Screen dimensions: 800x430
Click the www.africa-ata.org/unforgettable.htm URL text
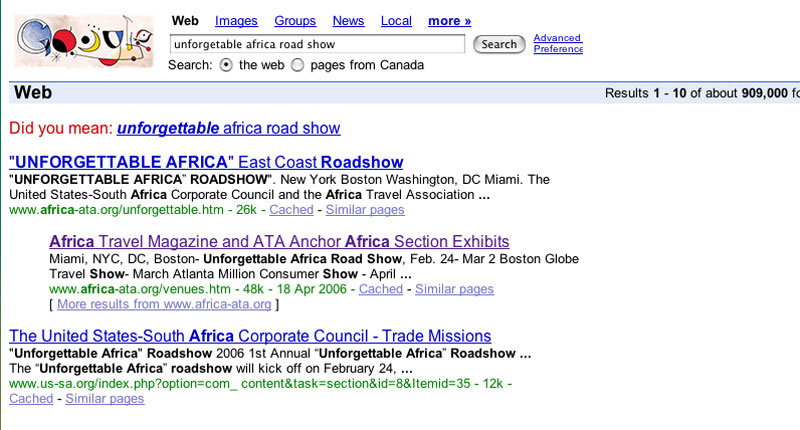[116, 210]
